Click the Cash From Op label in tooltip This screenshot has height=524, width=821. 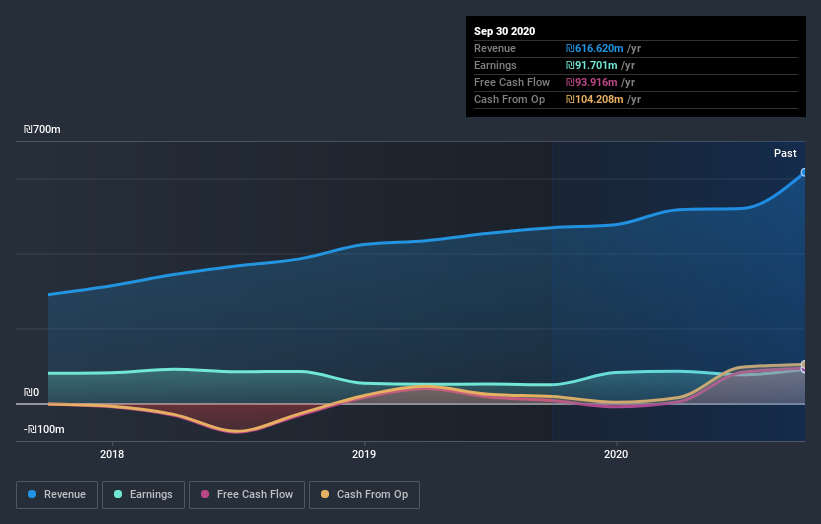pyautogui.click(x=509, y=99)
